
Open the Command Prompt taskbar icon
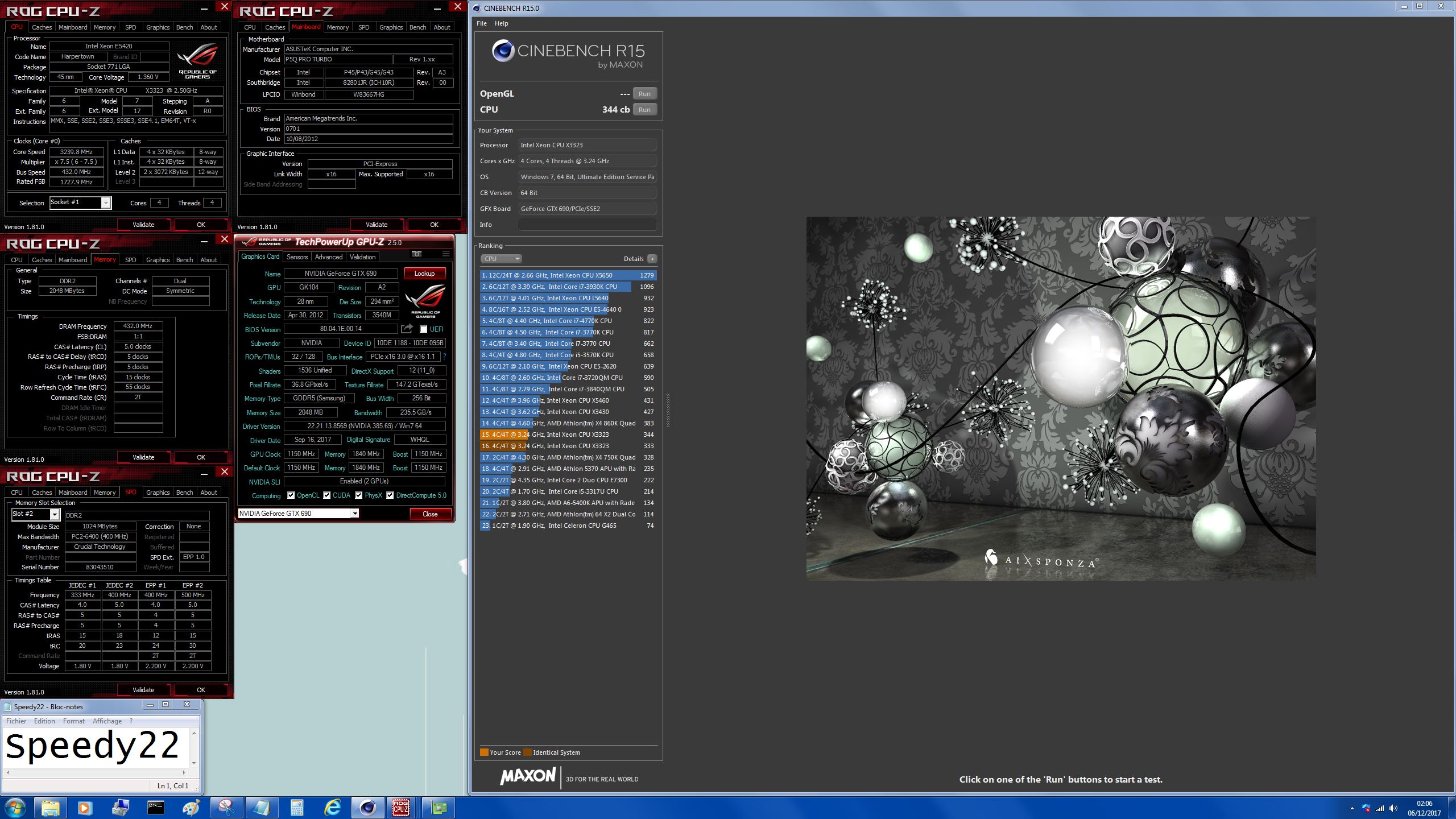click(x=156, y=808)
